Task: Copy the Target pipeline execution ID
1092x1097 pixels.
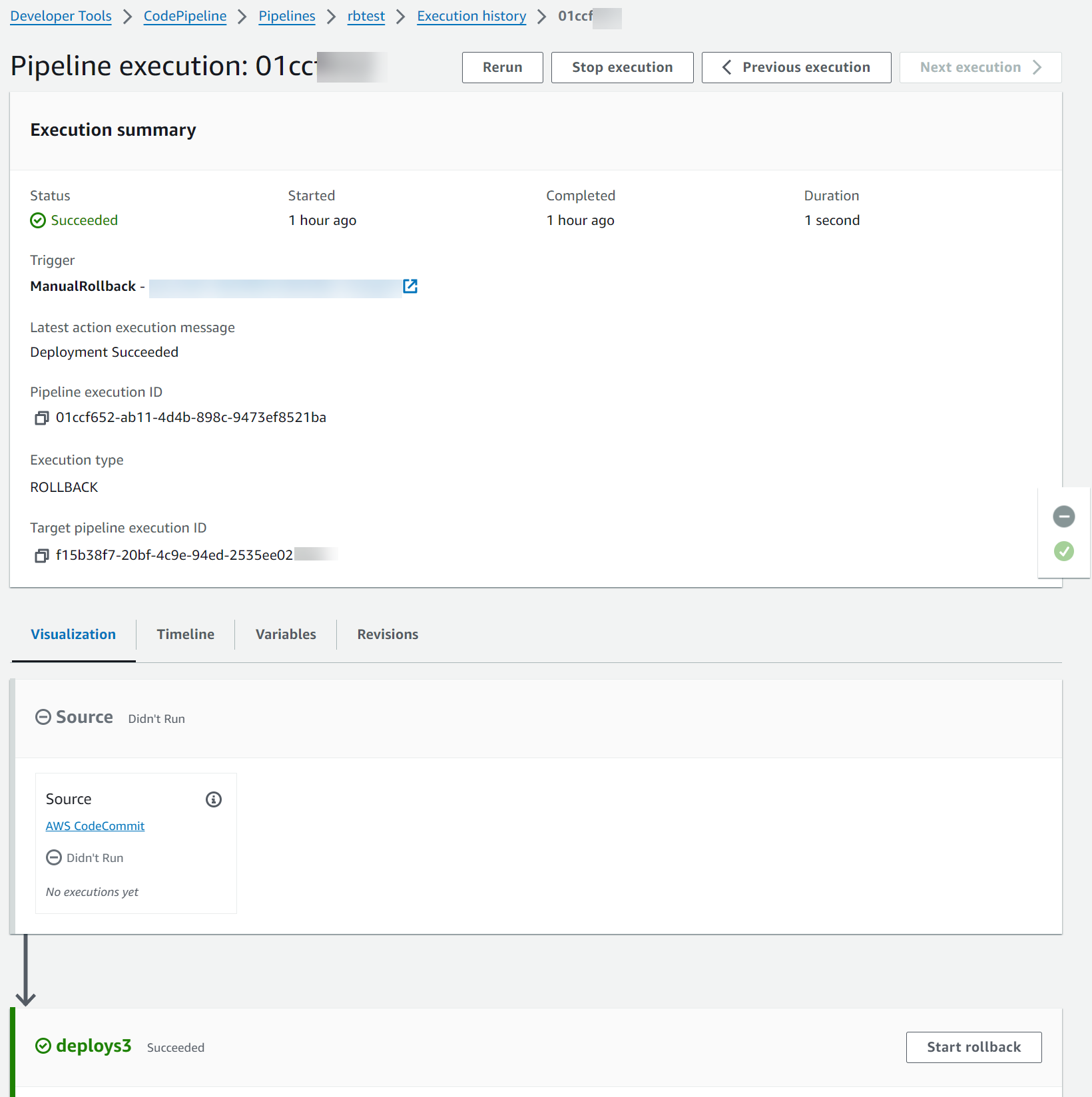Action: point(41,555)
